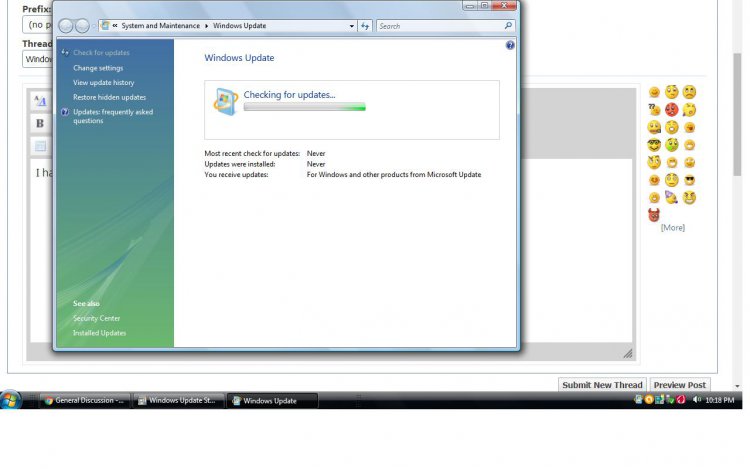Click the refresh button beside the address bar
This screenshot has width=750, height=469.
pos(365,26)
